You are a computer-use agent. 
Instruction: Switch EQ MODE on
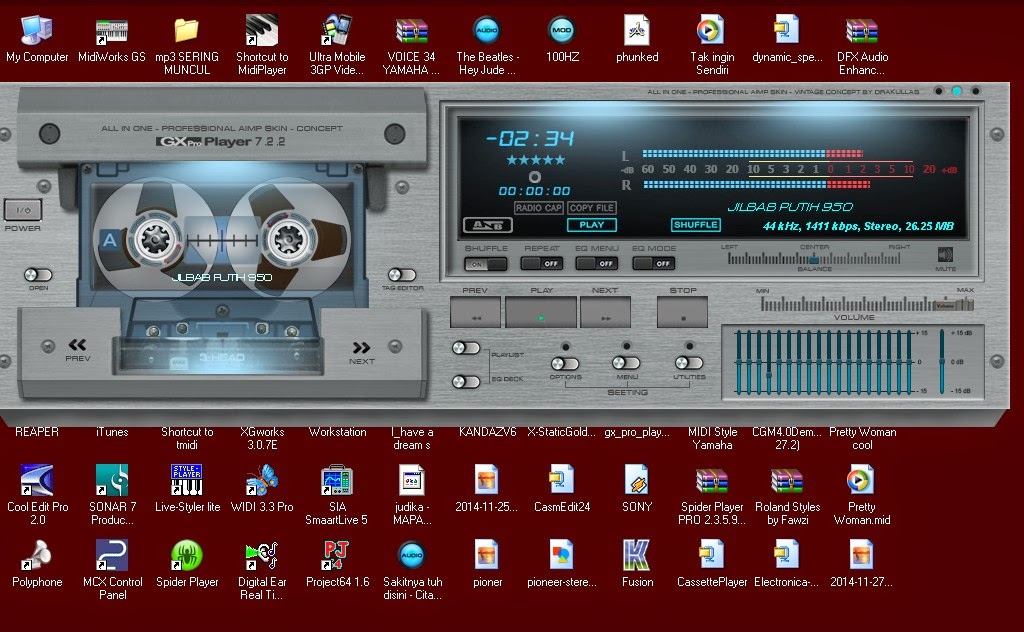(x=654, y=264)
